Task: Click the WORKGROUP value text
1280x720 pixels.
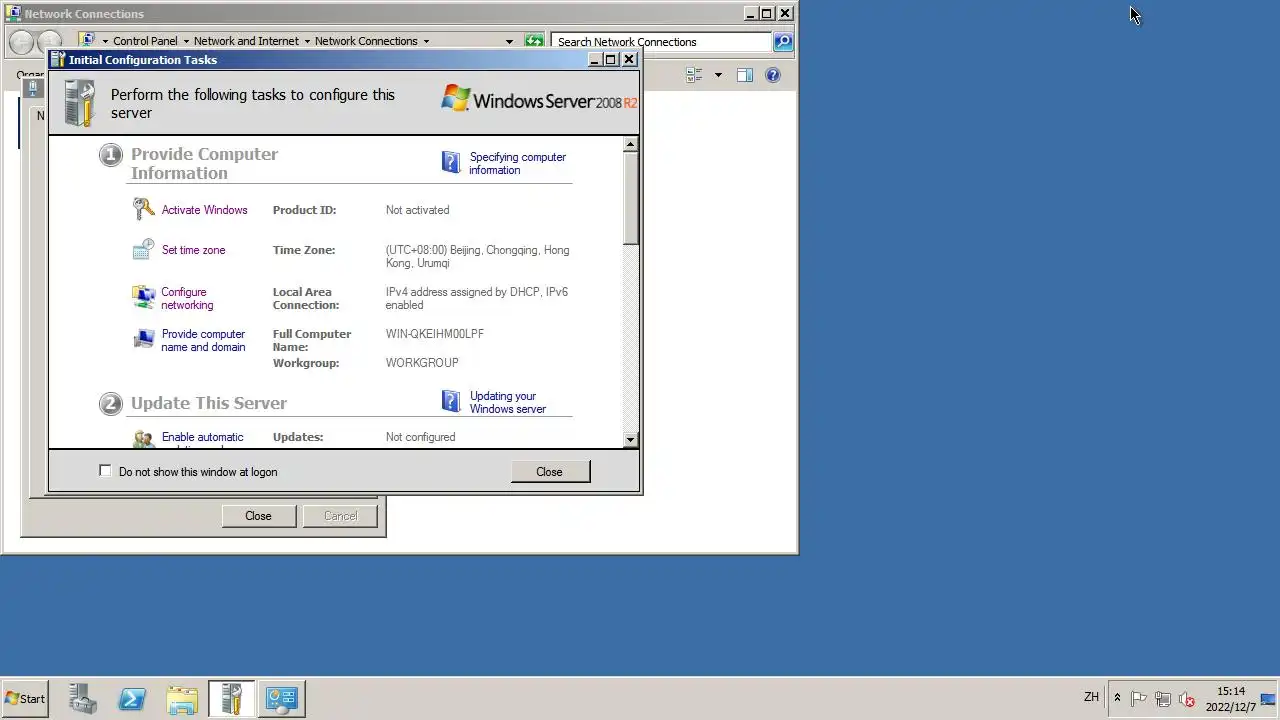Action: [422, 363]
